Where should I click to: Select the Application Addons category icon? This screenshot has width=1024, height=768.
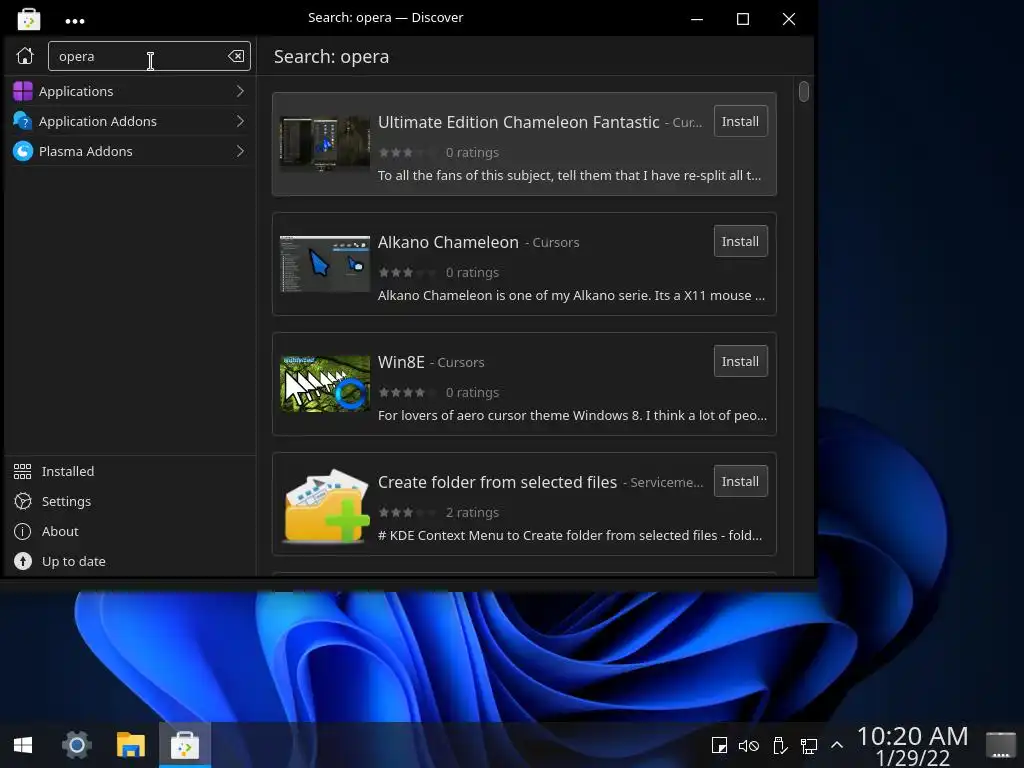click(23, 121)
